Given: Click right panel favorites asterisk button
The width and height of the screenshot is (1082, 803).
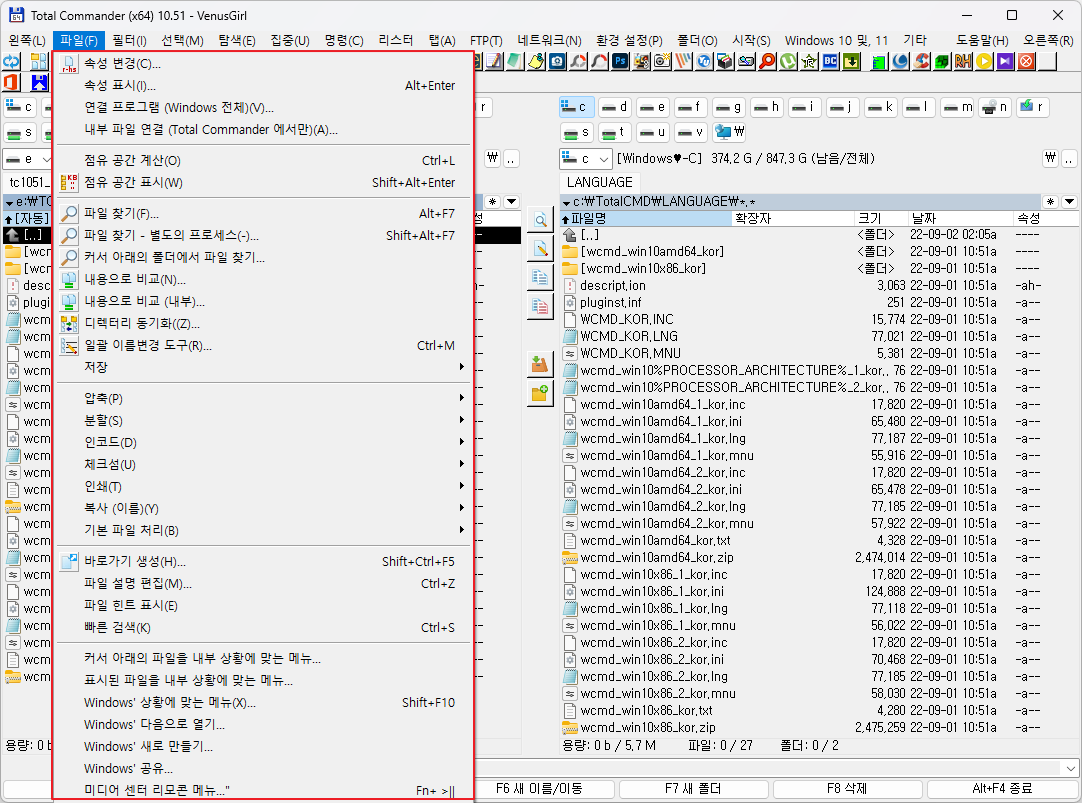Looking at the screenshot, I should click(1050, 201).
